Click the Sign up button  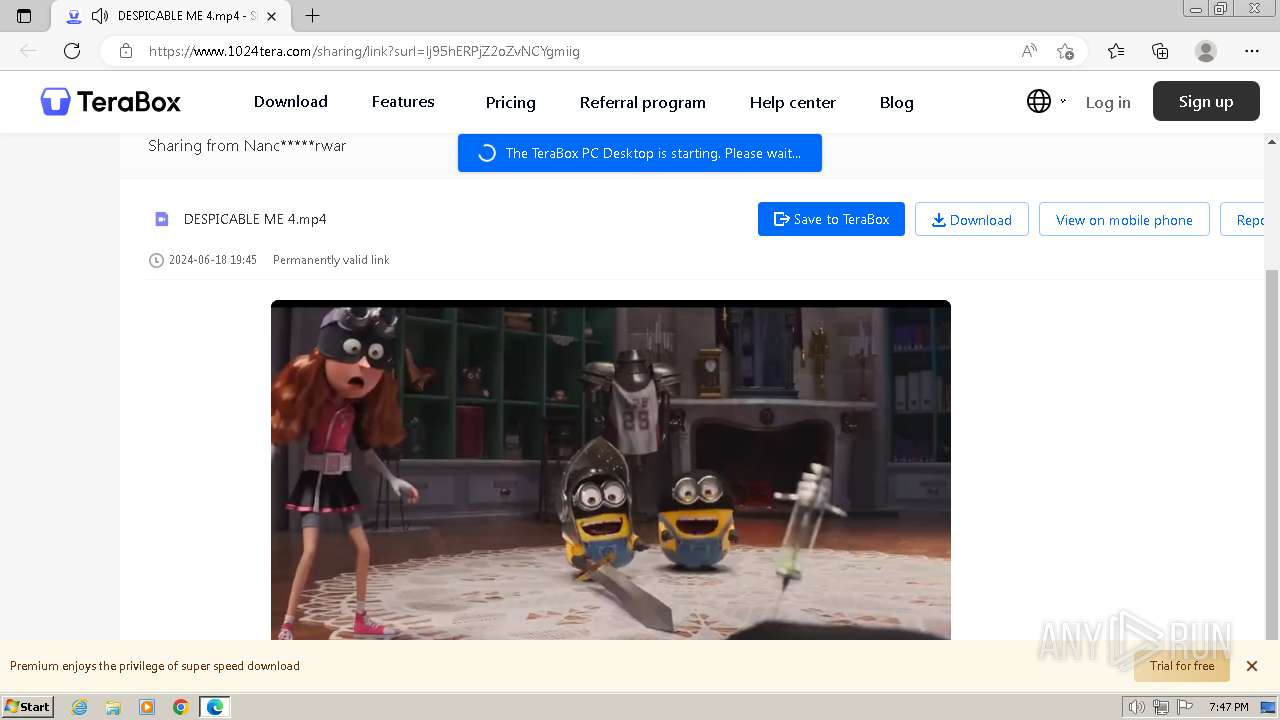pyautogui.click(x=1206, y=101)
